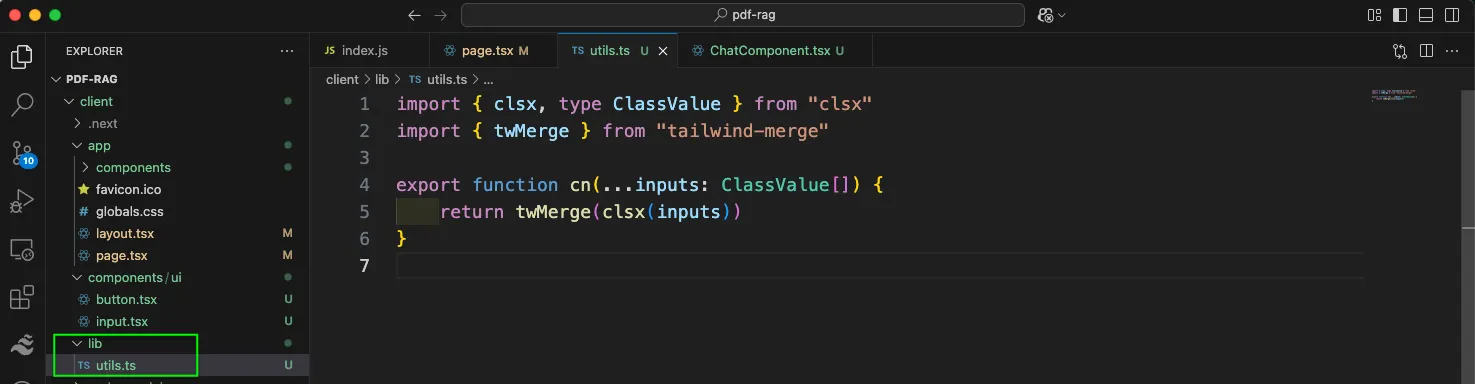
Task: Open the Tailwind-style wave icon in activity bar
Action: coord(21,345)
